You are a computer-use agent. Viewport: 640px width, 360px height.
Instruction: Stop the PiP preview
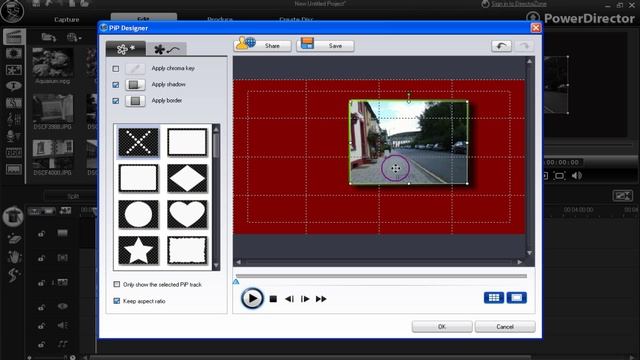point(273,299)
